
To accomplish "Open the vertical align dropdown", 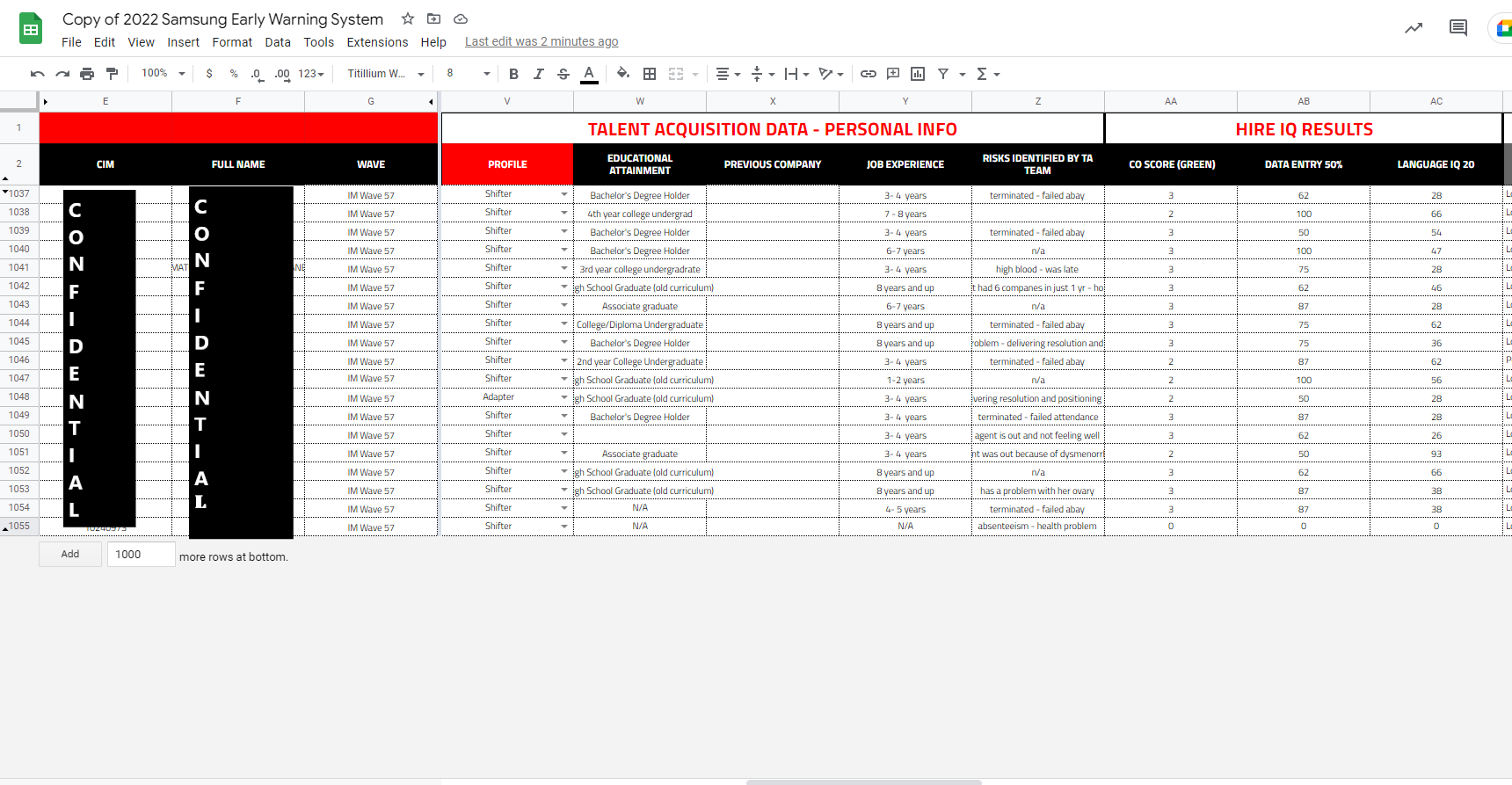I will click(x=762, y=74).
